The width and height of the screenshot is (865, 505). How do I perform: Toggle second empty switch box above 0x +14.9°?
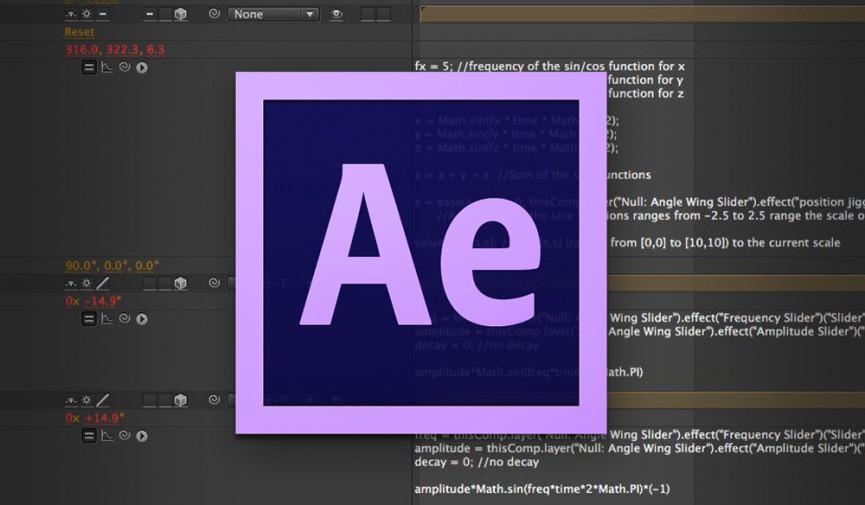165,401
